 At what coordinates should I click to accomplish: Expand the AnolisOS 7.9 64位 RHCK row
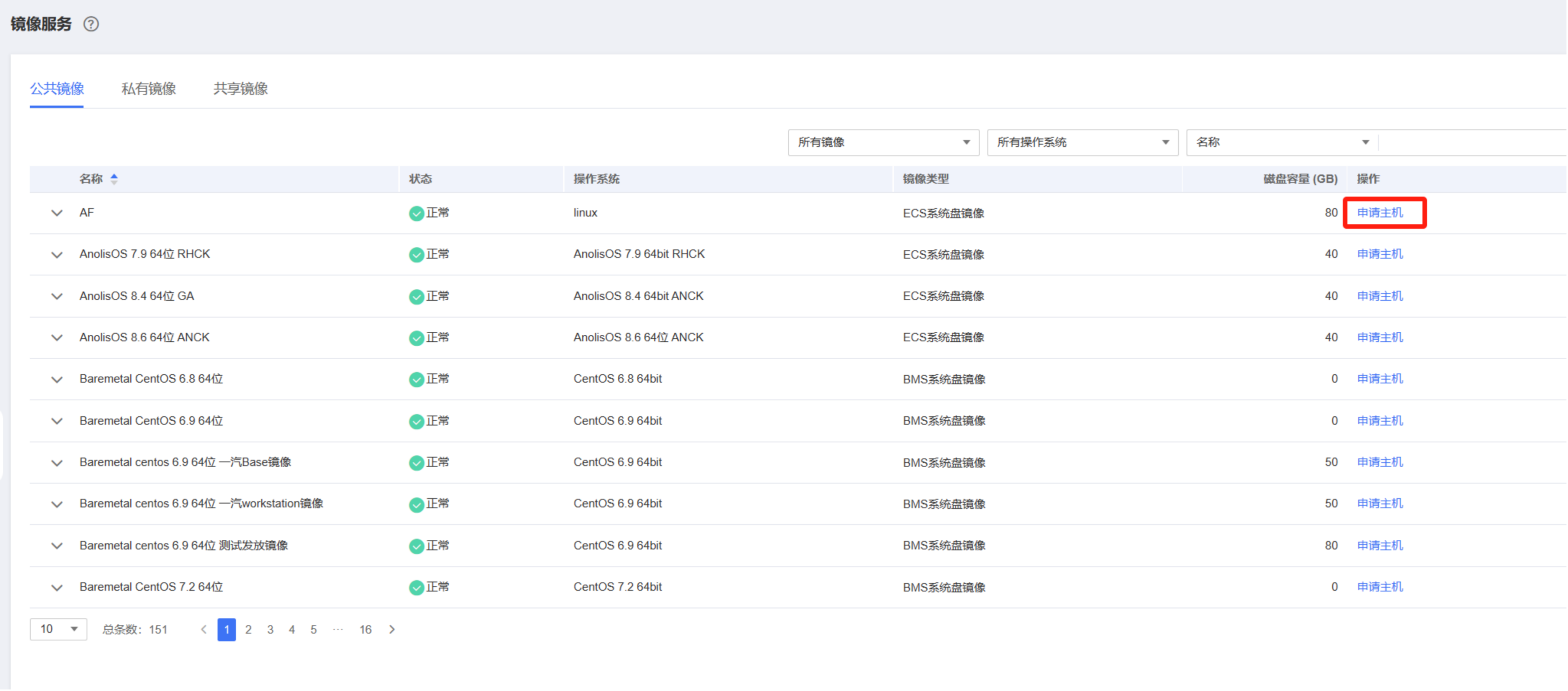click(57, 254)
